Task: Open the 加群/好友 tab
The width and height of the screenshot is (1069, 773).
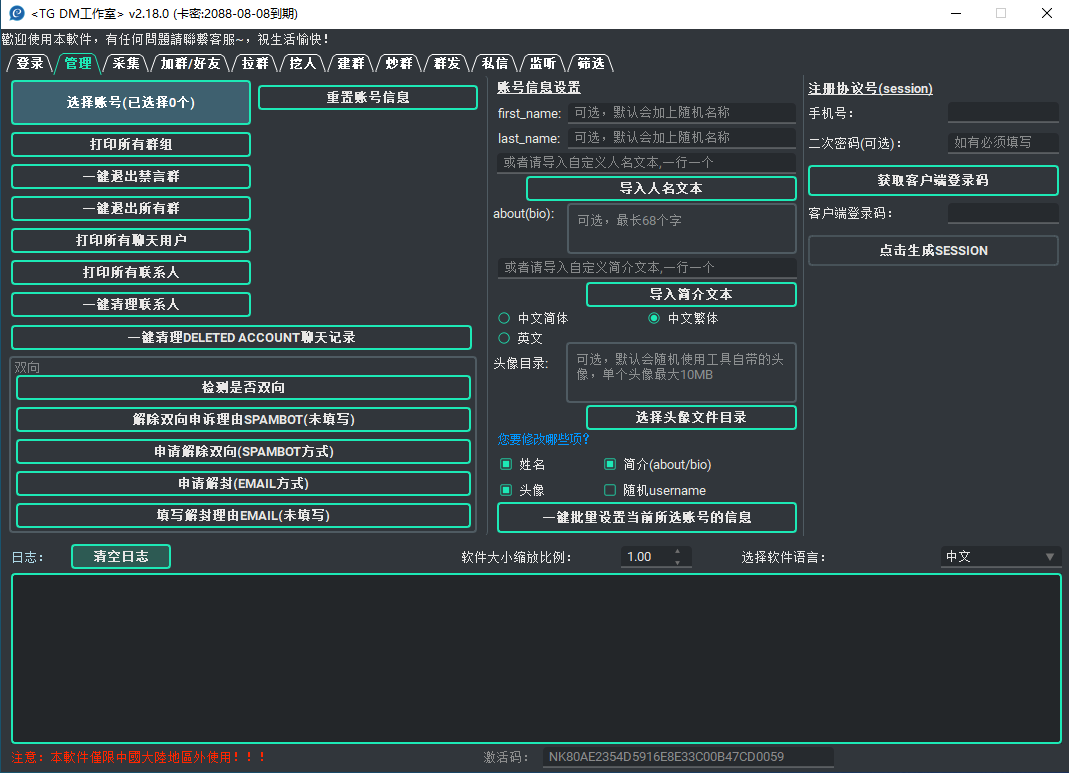Action: (191, 63)
